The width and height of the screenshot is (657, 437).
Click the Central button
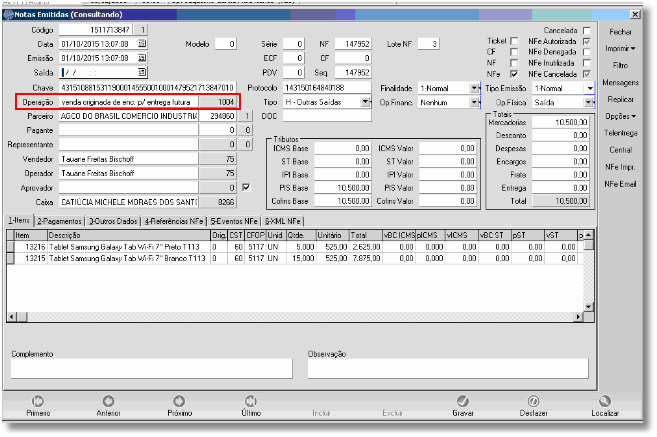click(620, 150)
